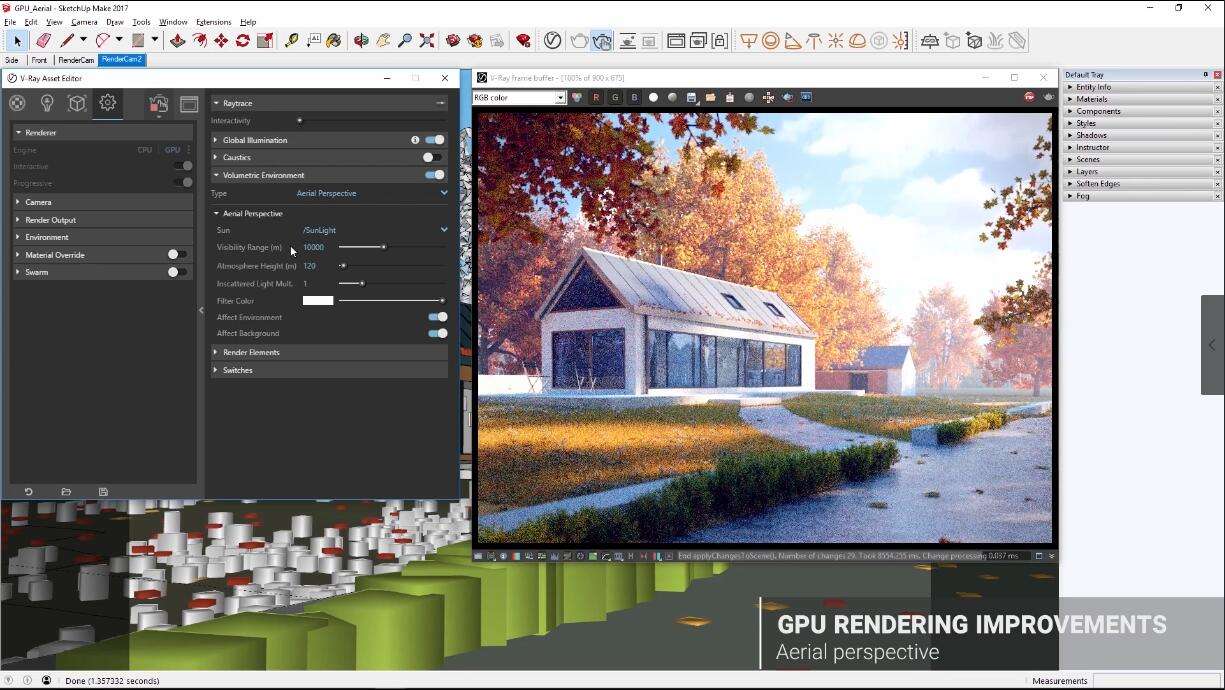This screenshot has height=690, width=1225.
Task: Expand the Camera rollout
Action: tap(39, 202)
